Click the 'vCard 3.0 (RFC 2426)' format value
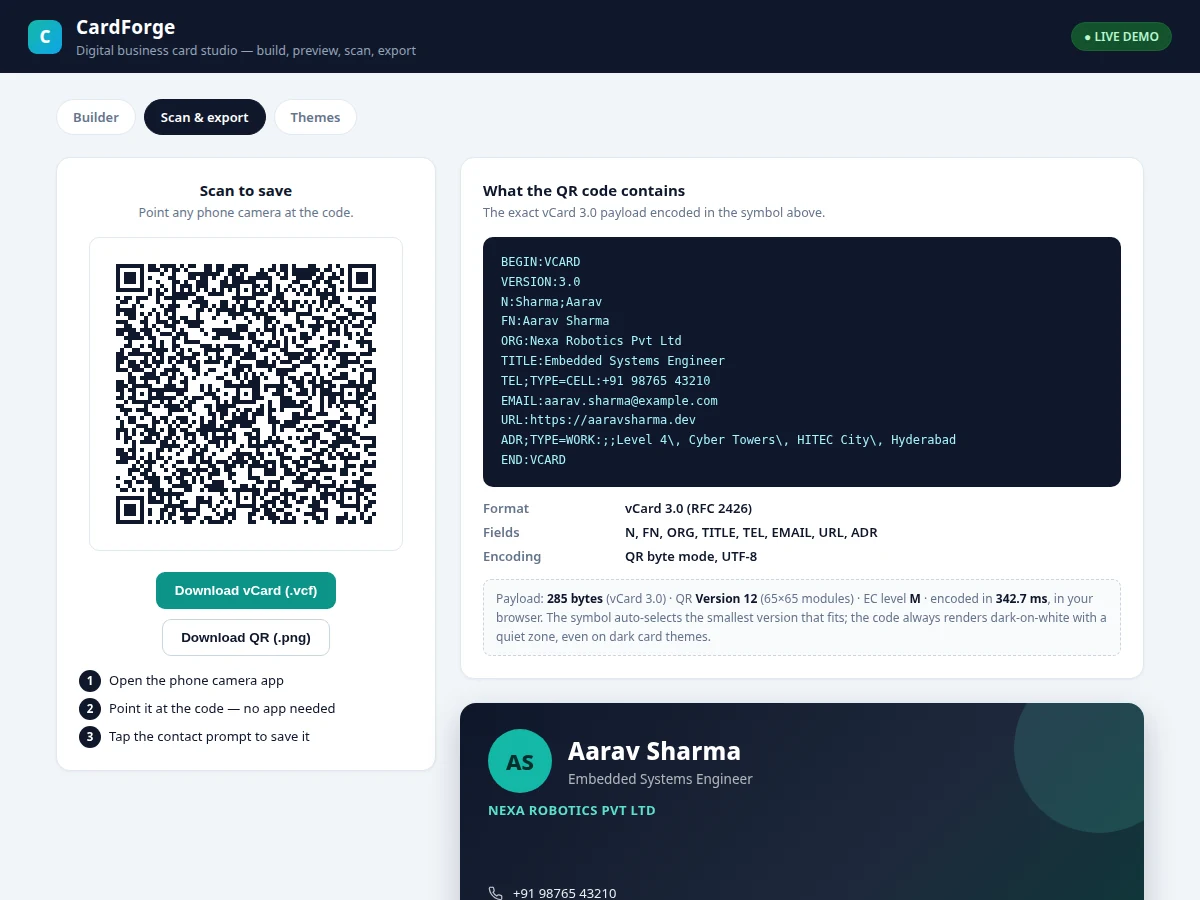 tap(689, 509)
